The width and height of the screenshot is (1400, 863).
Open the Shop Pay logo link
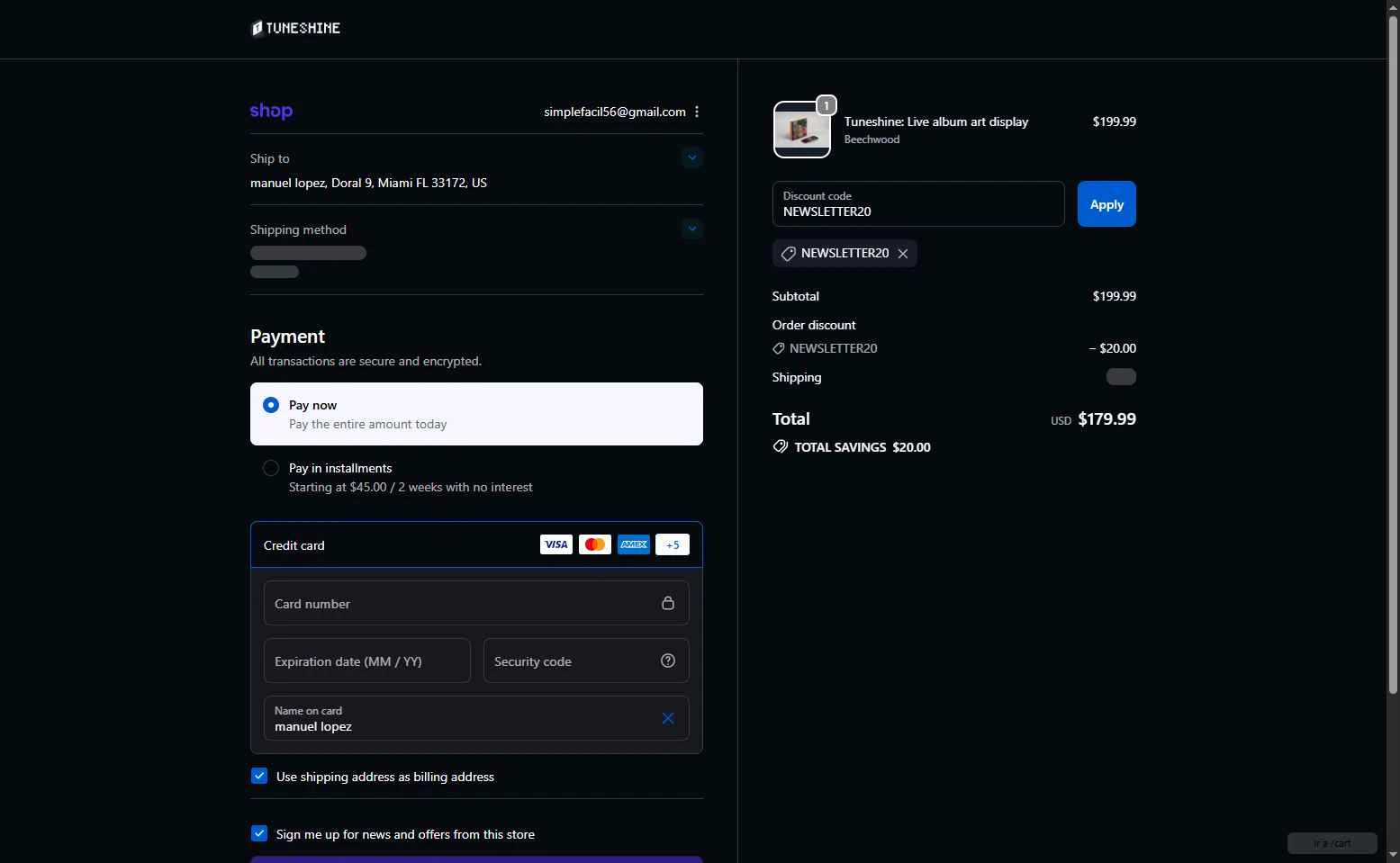pos(271,111)
